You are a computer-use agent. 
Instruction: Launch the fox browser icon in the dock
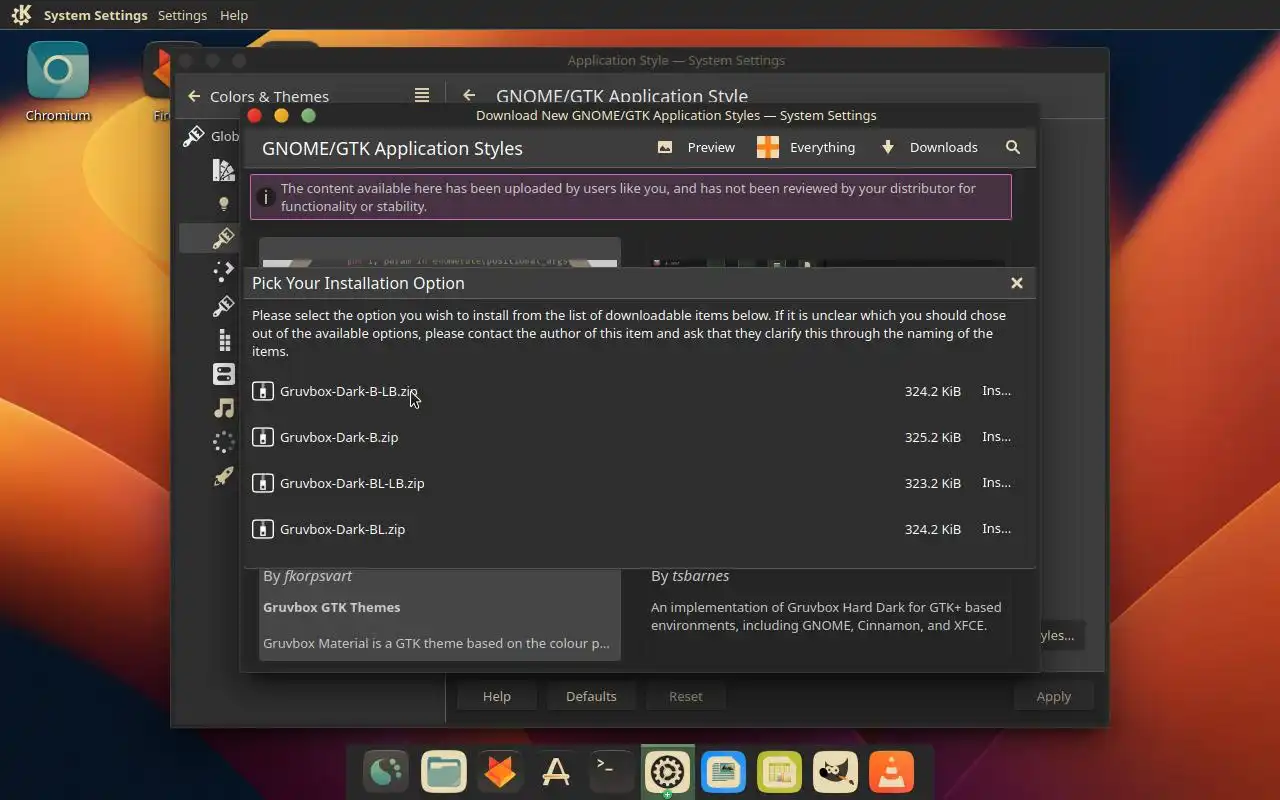click(499, 772)
